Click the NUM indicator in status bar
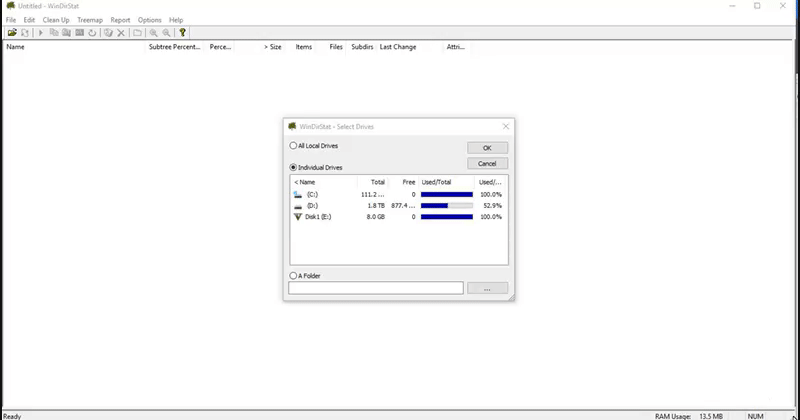 (755, 416)
